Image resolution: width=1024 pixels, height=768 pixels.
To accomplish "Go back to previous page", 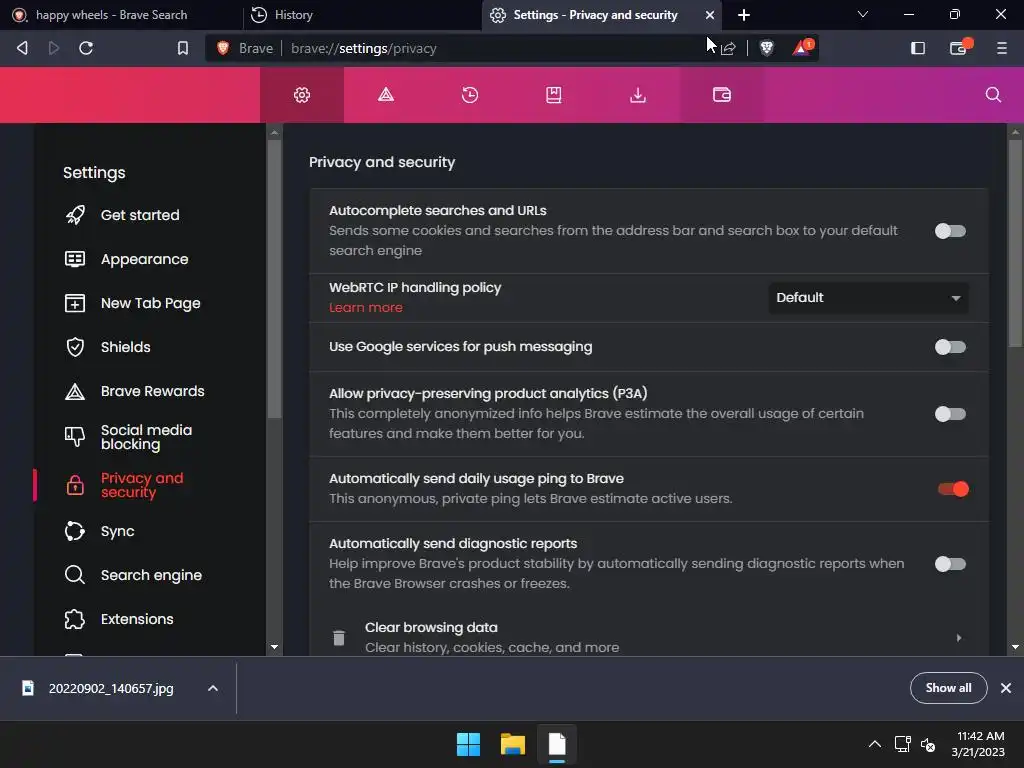I will [x=22, y=48].
